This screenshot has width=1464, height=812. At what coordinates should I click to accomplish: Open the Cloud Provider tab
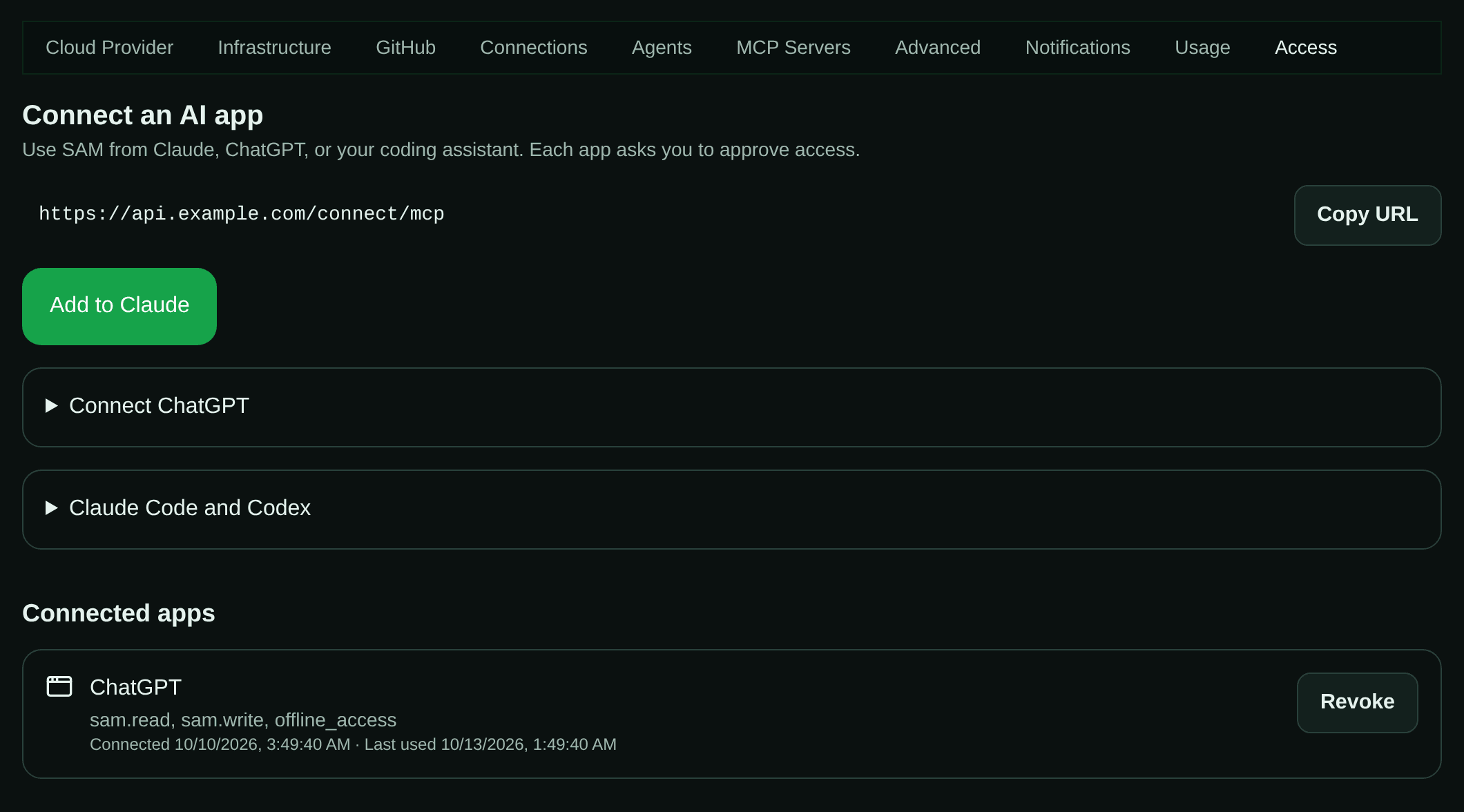point(109,48)
